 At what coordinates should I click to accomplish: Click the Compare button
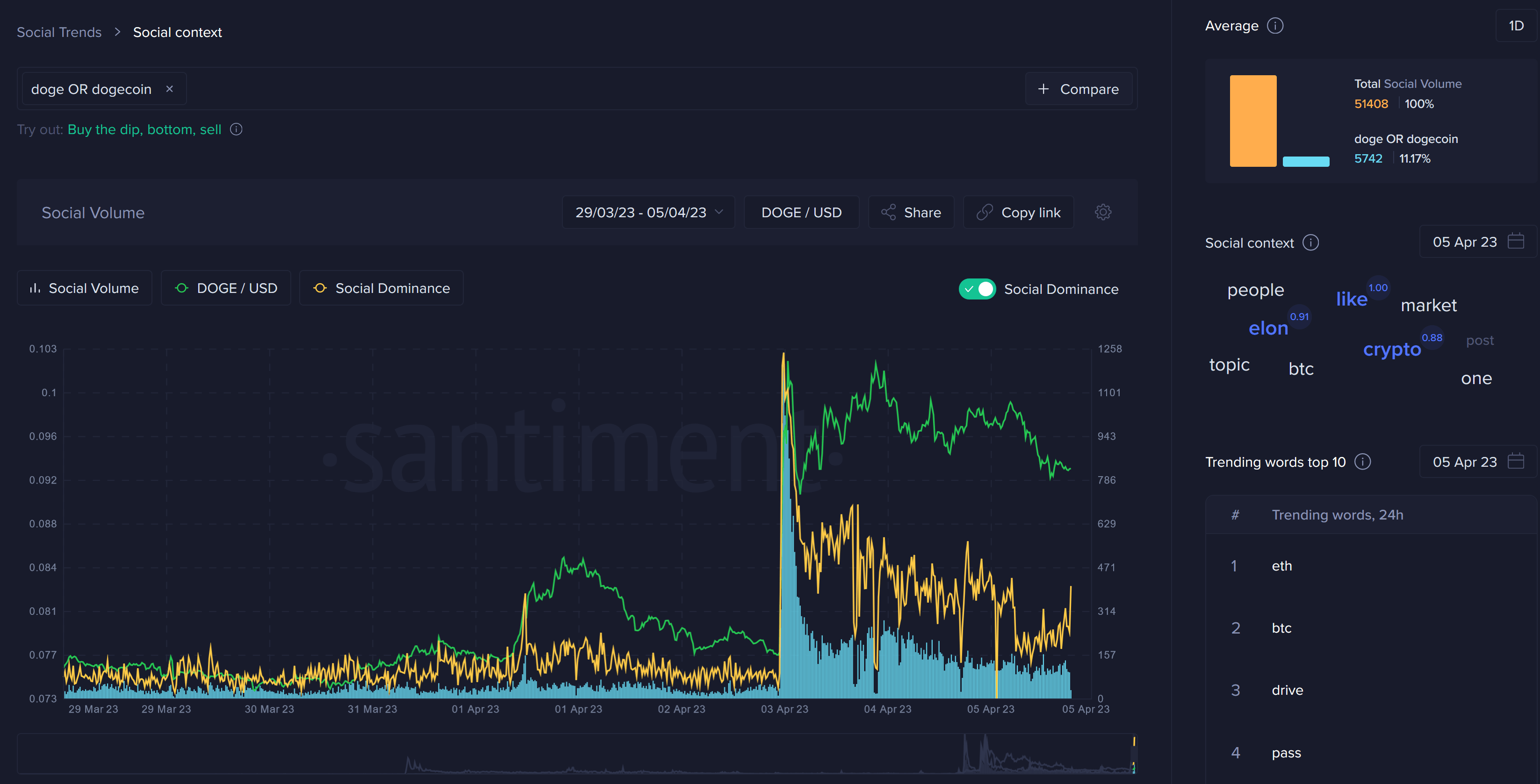pos(1079,89)
